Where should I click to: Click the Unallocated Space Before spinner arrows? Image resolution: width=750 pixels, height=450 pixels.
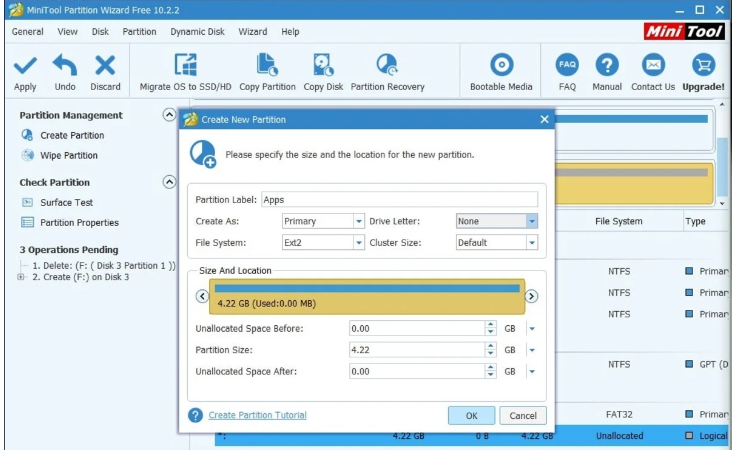(x=490, y=329)
